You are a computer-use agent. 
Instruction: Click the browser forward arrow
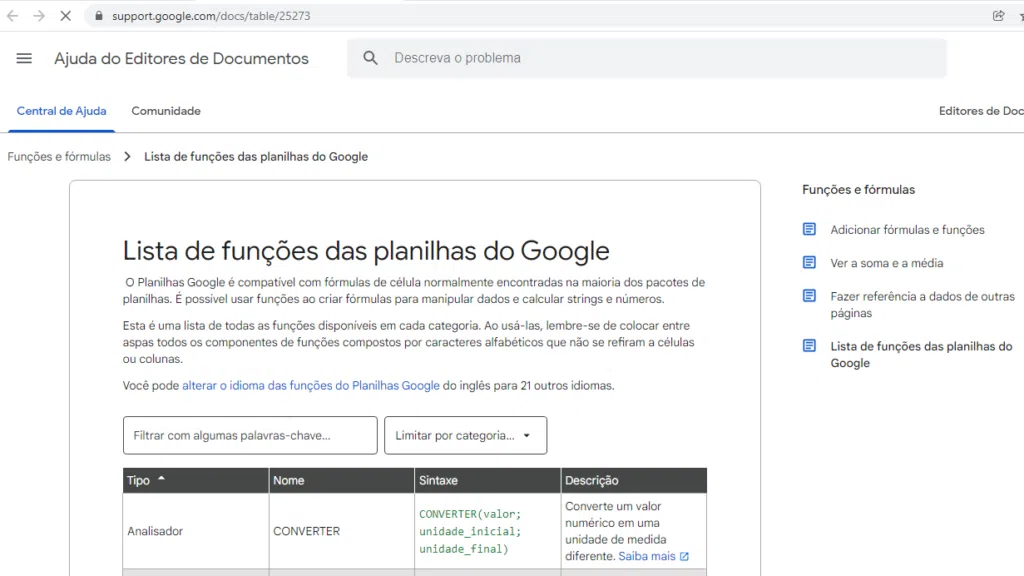[x=38, y=15]
